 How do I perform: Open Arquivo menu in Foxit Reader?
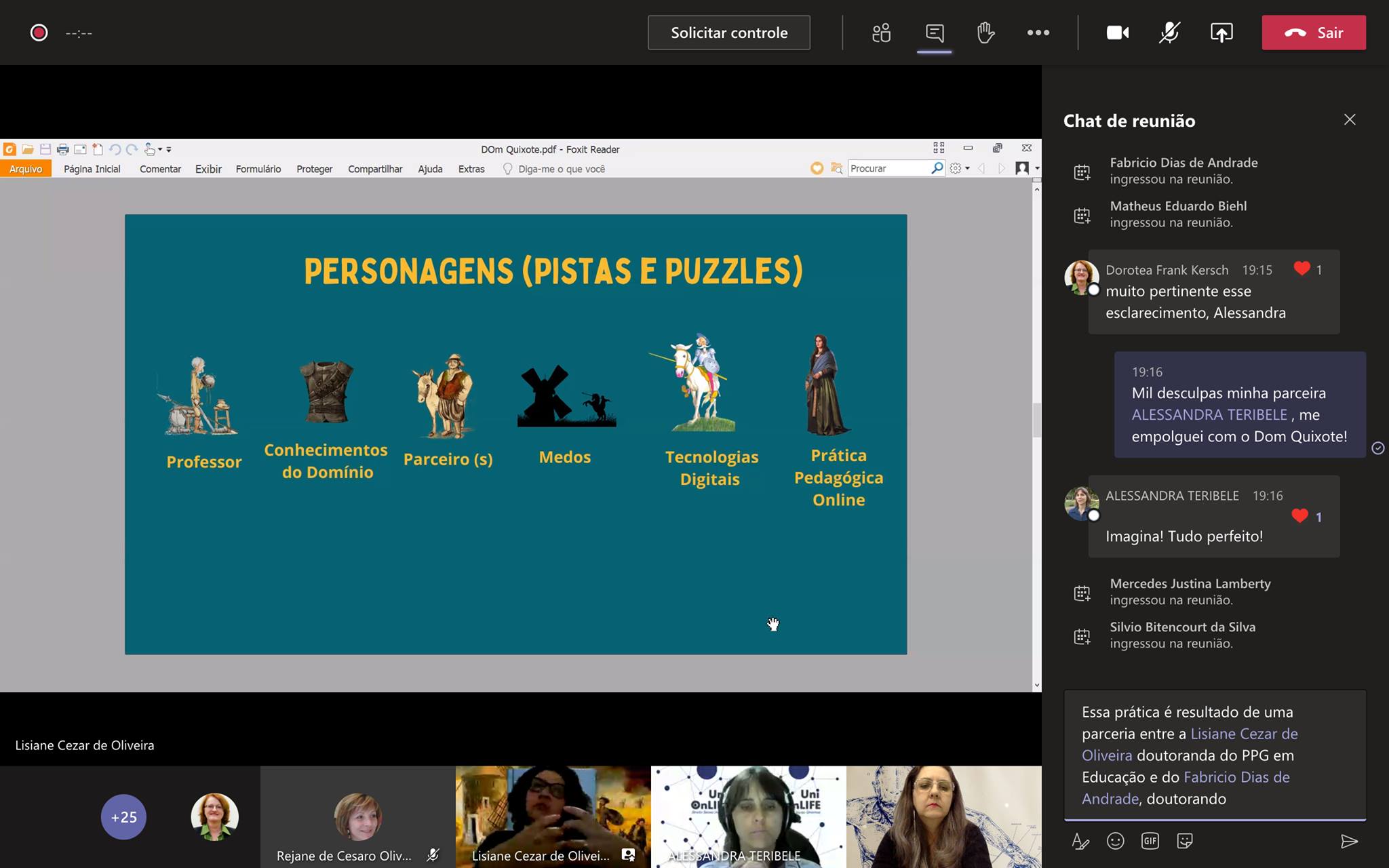[26, 169]
